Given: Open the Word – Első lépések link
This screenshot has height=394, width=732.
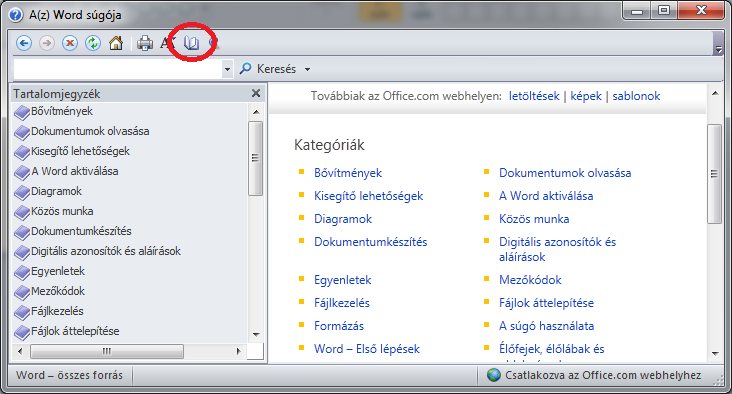Looking at the screenshot, I should (x=366, y=349).
